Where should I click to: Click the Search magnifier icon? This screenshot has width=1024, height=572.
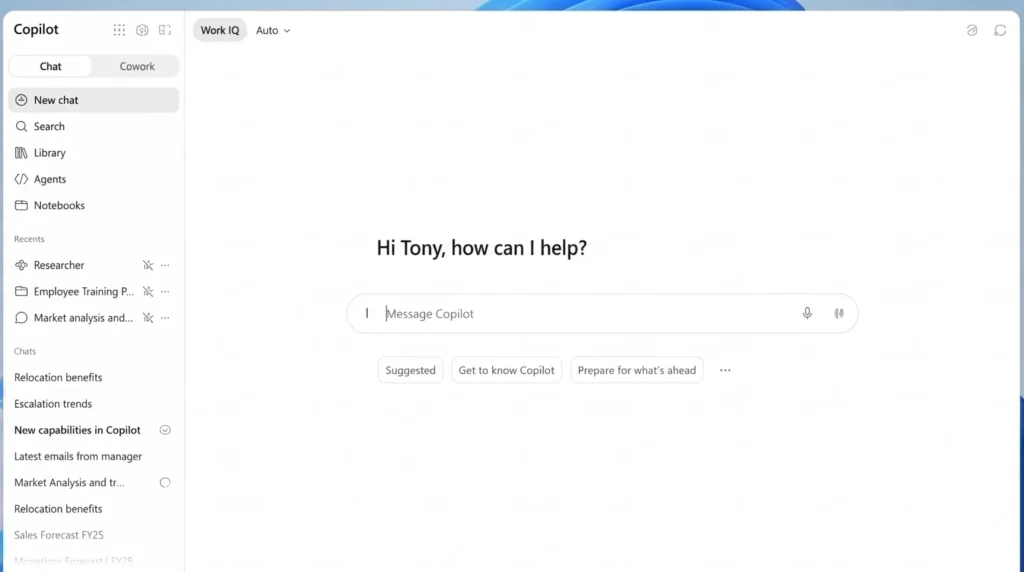click(x=21, y=126)
